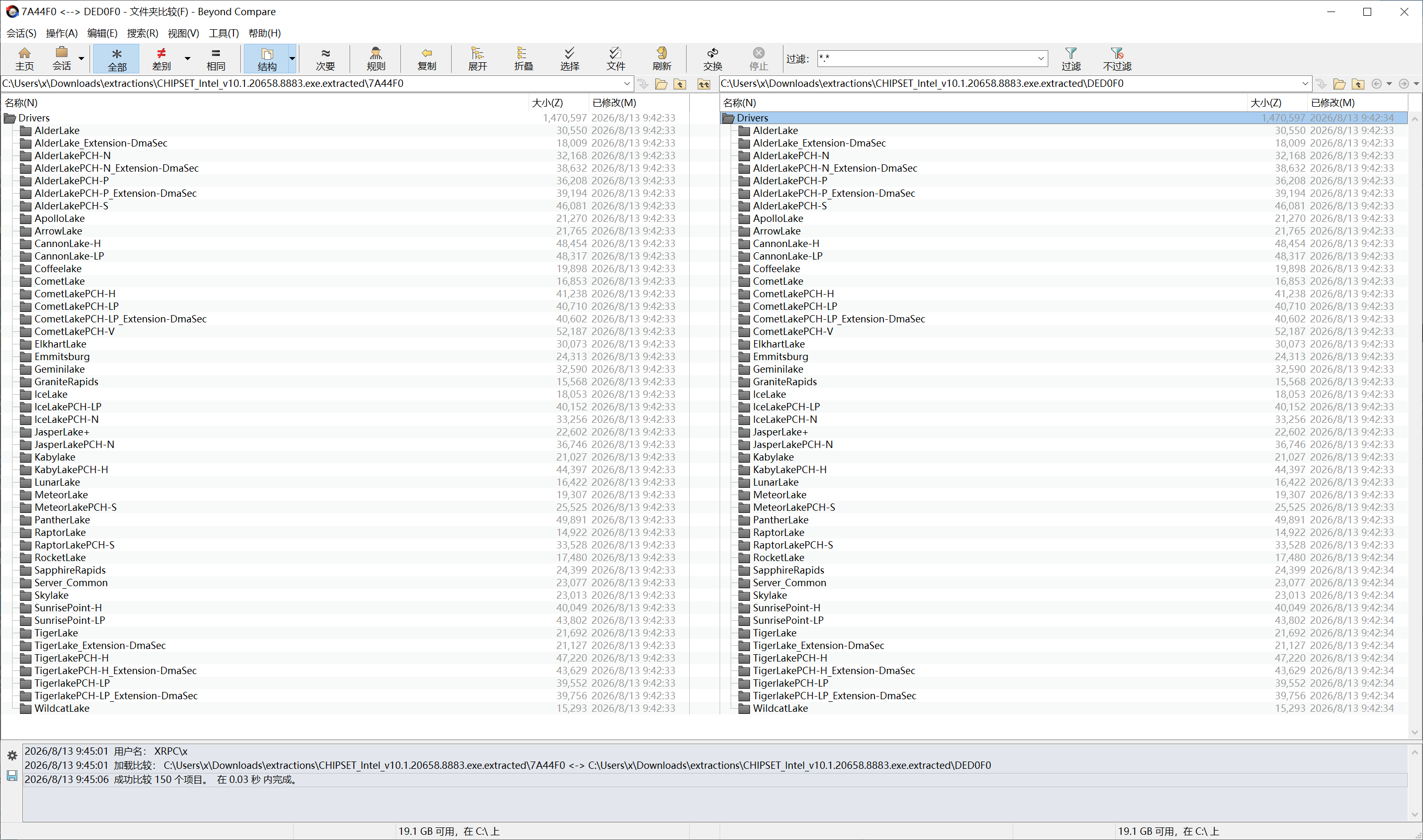Open the 结构 structure dropdown arrow
The image size is (1423, 840).
coord(292,59)
